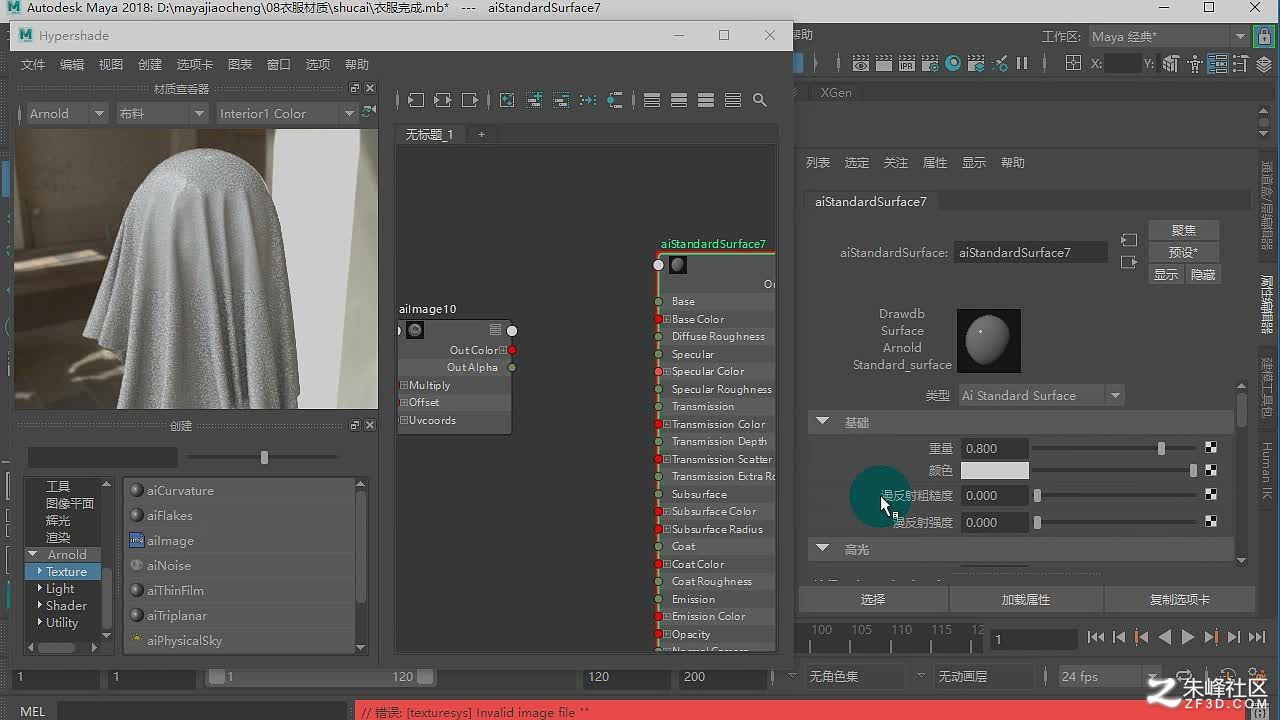
Task: Expand the Offset plus box on aiImage10
Action: click(404, 402)
